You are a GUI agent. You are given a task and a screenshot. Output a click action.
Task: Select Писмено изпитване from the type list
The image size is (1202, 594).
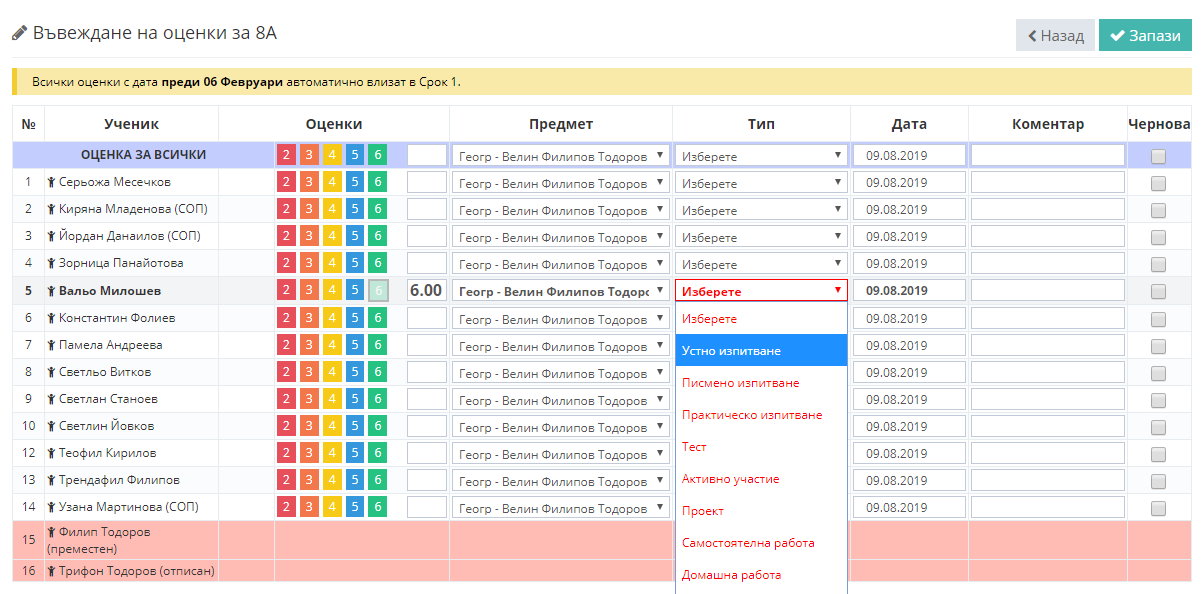(740, 383)
